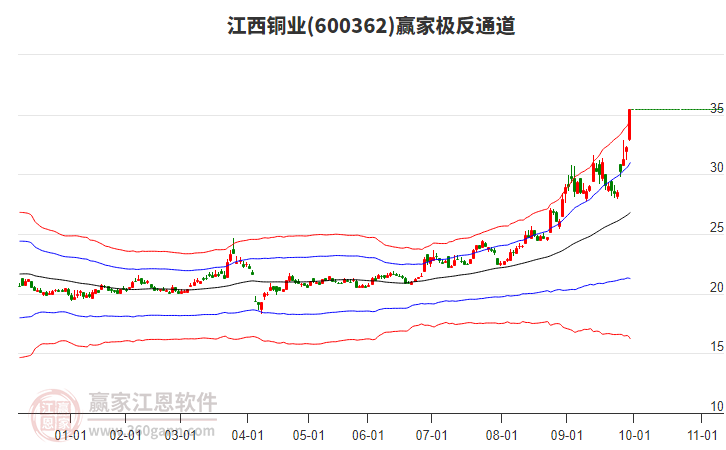
Task: Click the latest tall red candlestick near 35
Action: (x=630, y=125)
